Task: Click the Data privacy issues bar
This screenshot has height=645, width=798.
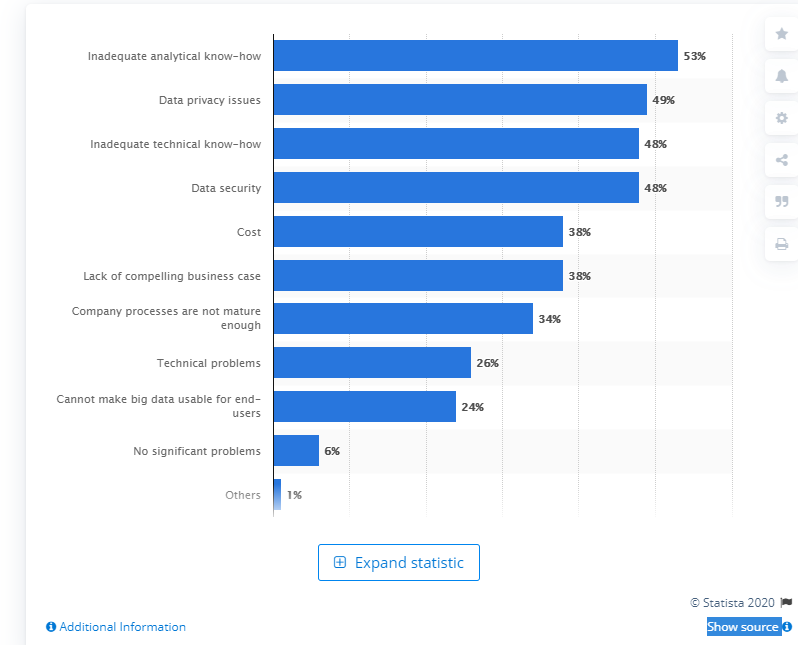Action: click(x=460, y=100)
